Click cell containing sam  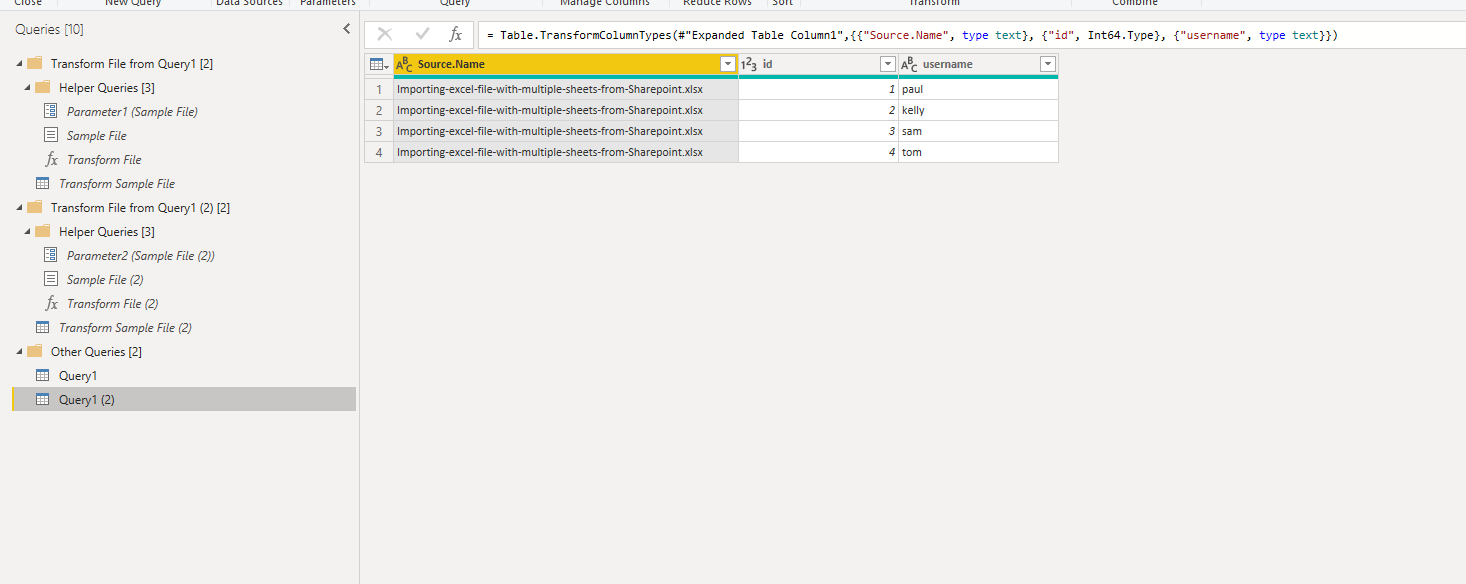point(978,131)
